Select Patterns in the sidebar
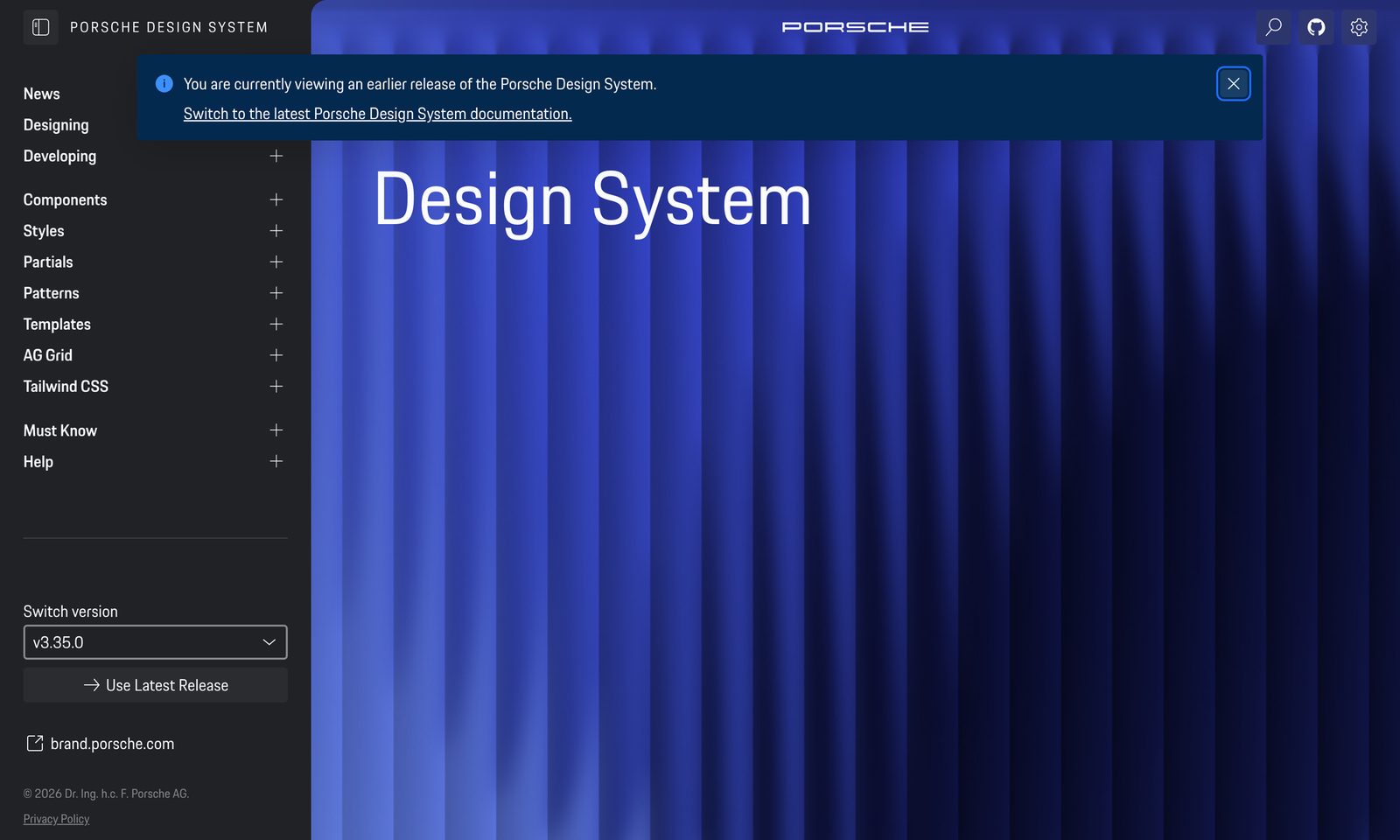The width and height of the screenshot is (1400, 840). click(x=51, y=293)
